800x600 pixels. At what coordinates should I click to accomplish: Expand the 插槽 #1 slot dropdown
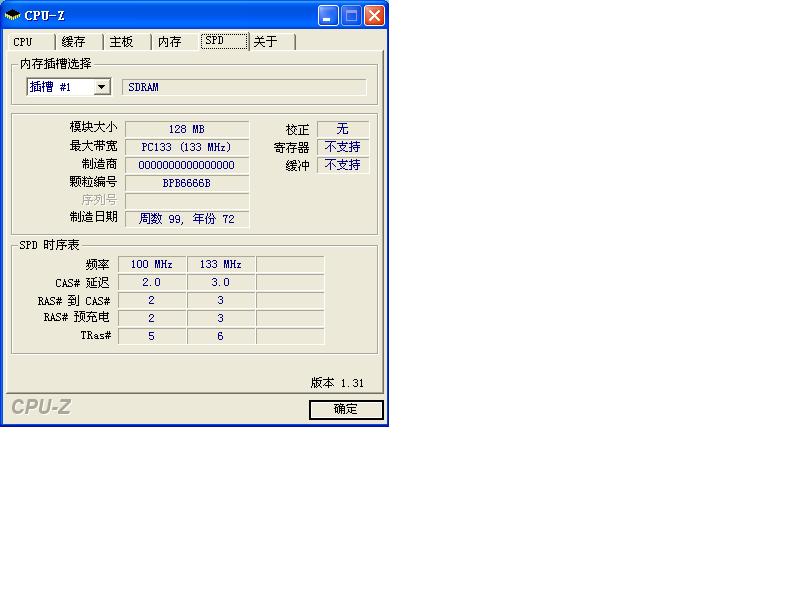point(102,87)
